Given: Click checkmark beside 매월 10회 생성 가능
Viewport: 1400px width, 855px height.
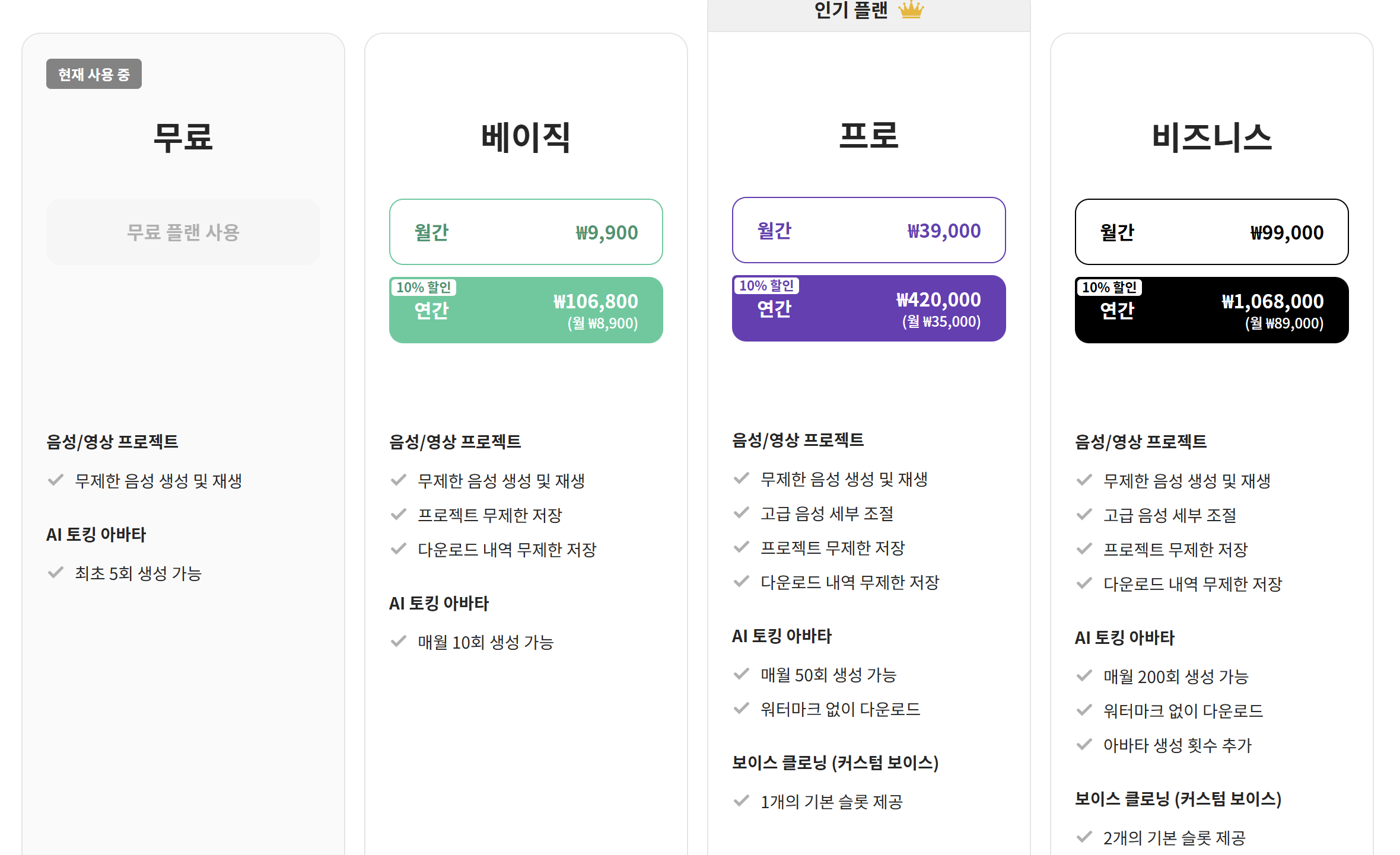Looking at the screenshot, I should tap(399, 641).
